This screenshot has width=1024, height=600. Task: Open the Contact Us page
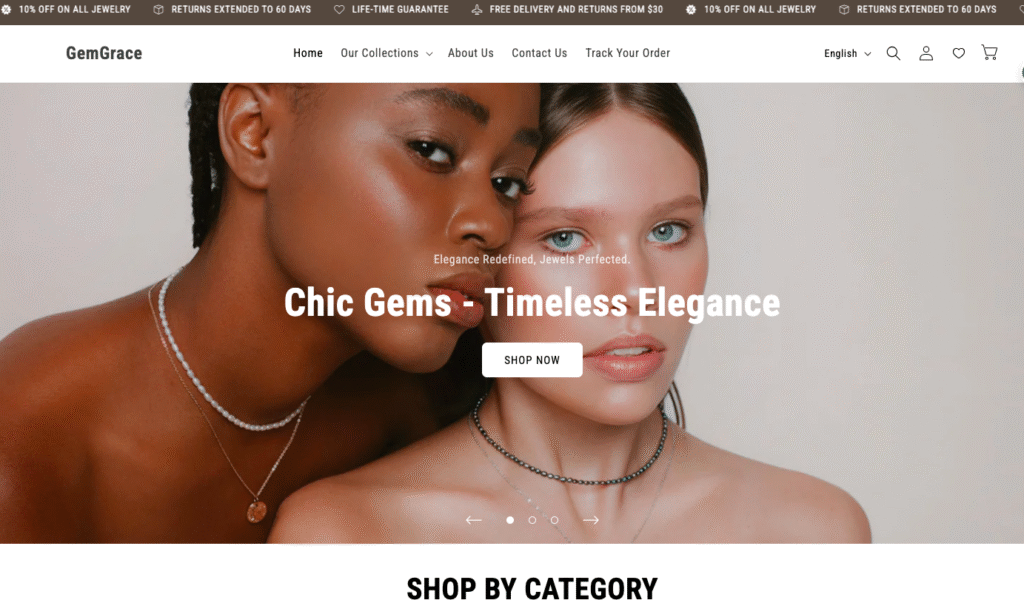[539, 54]
